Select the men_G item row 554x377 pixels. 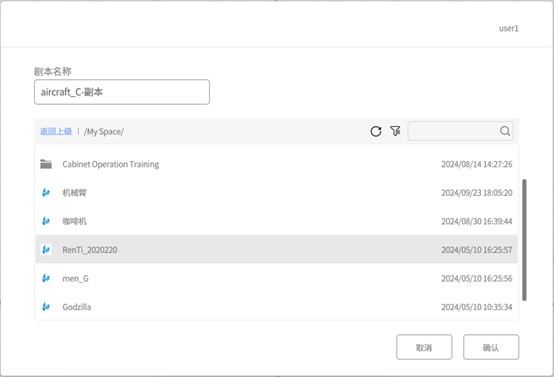276,278
